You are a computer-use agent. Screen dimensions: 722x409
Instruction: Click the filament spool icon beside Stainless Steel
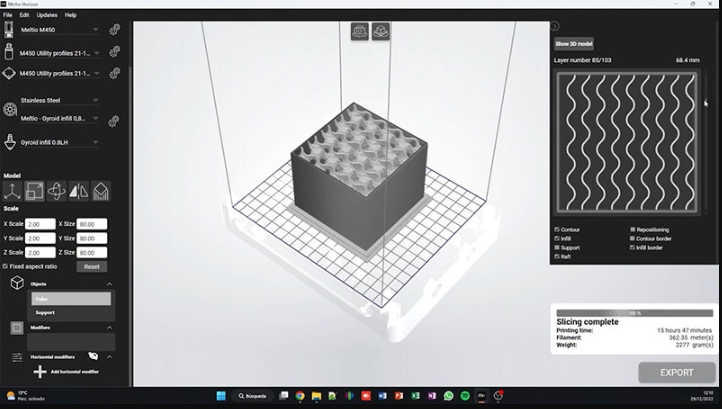pyautogui.click(x=10, y=110)
